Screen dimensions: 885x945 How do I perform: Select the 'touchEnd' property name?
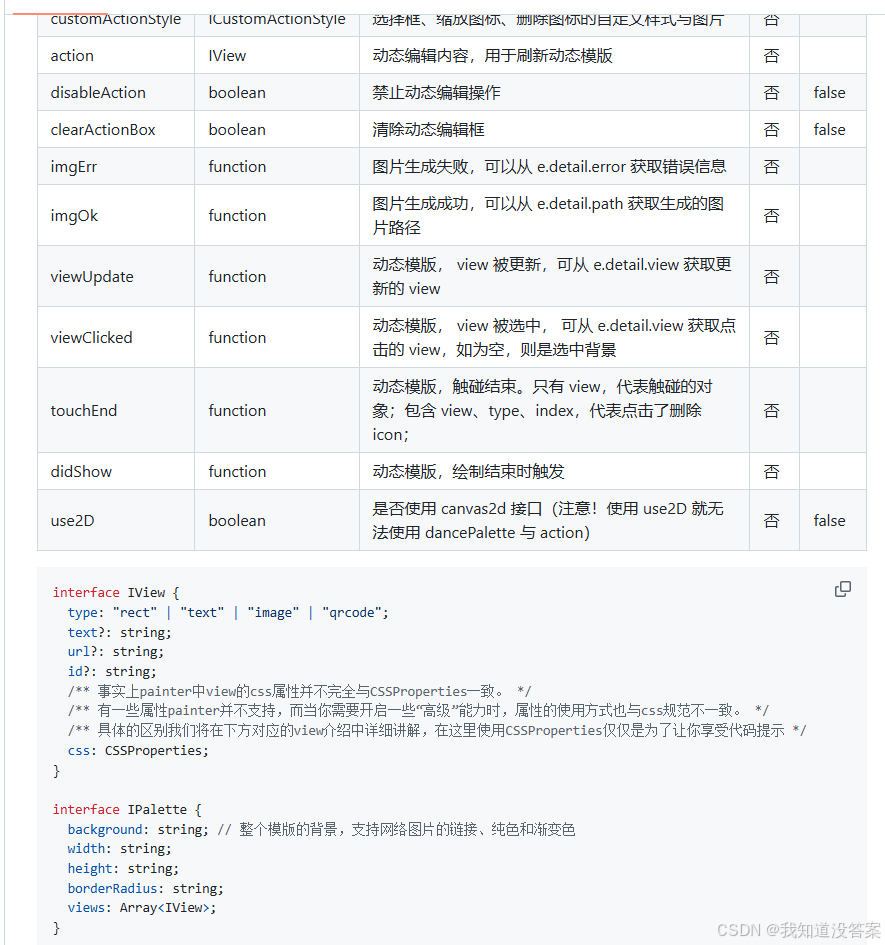pos(84,410)
